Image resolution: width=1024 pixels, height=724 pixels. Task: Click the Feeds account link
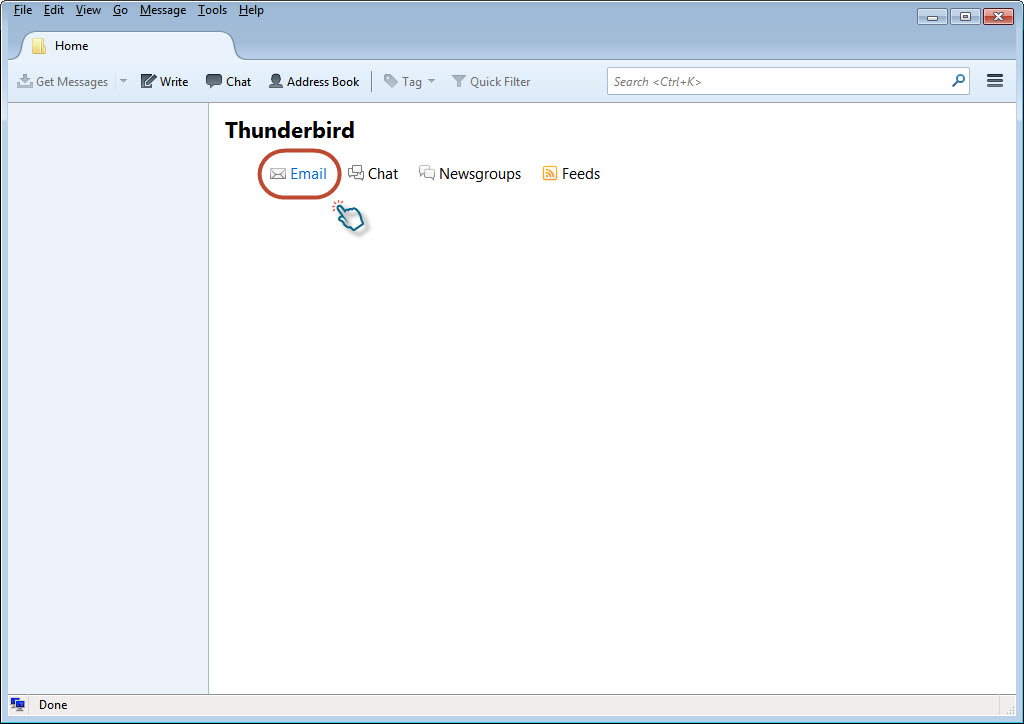pos(571,174)
